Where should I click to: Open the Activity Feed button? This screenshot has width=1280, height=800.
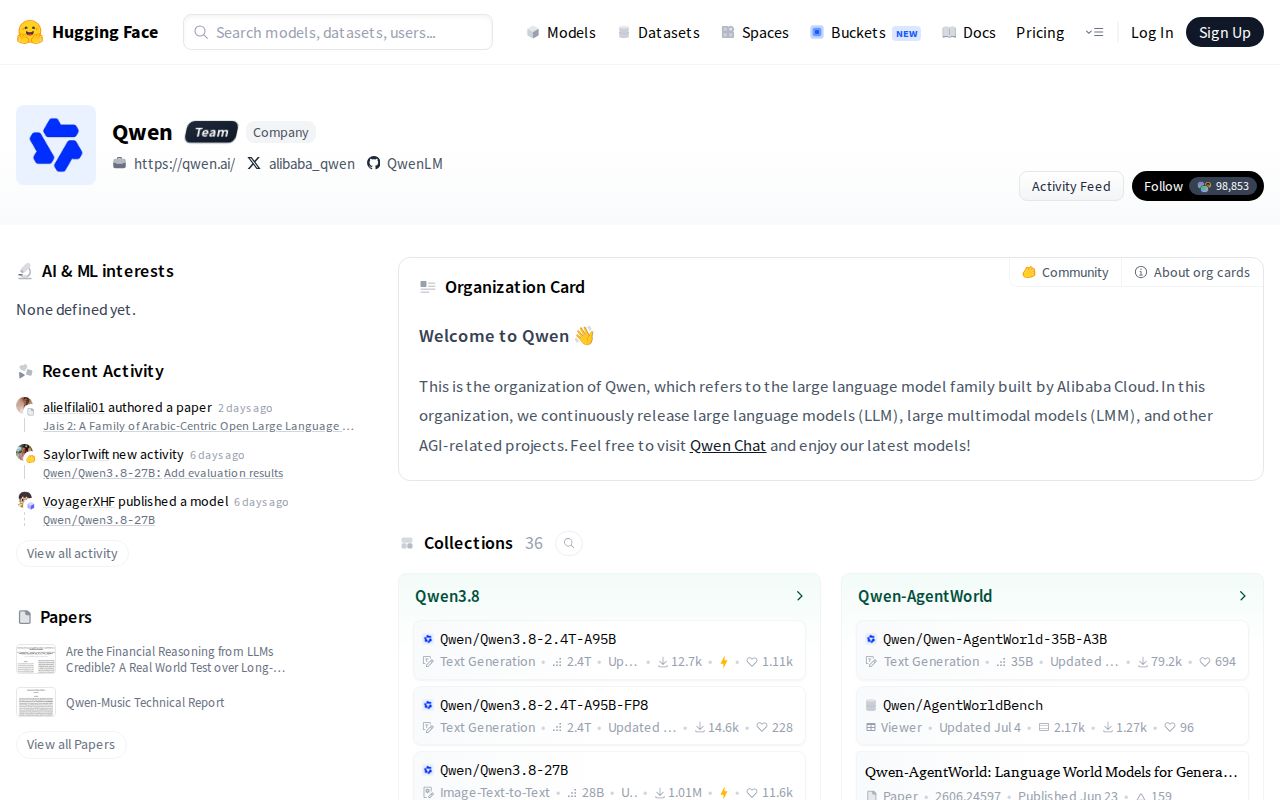[1071, 186]
